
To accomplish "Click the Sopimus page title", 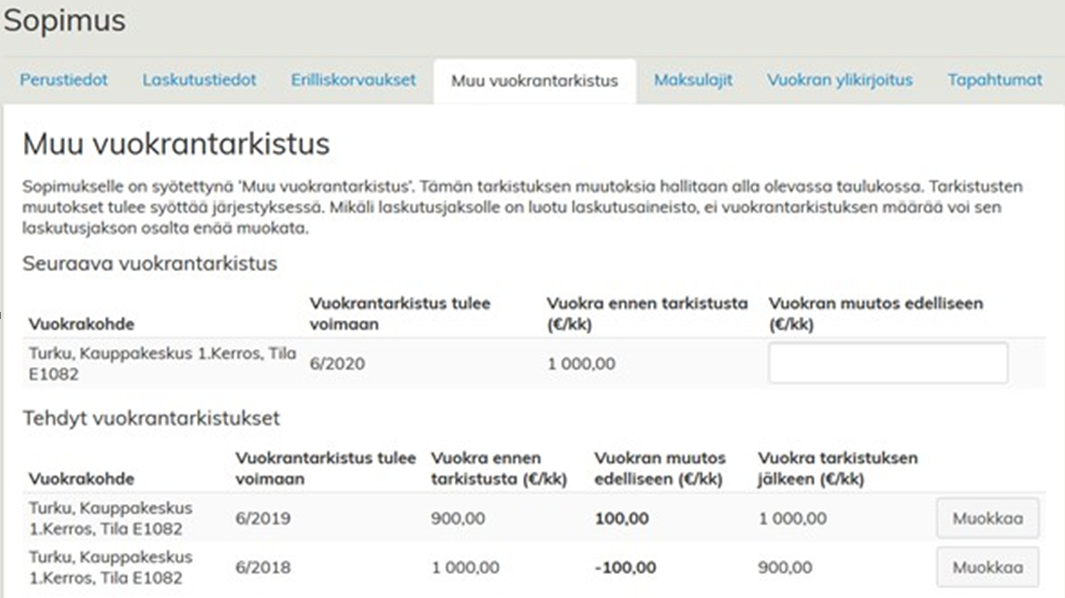I will coord(65,21).
